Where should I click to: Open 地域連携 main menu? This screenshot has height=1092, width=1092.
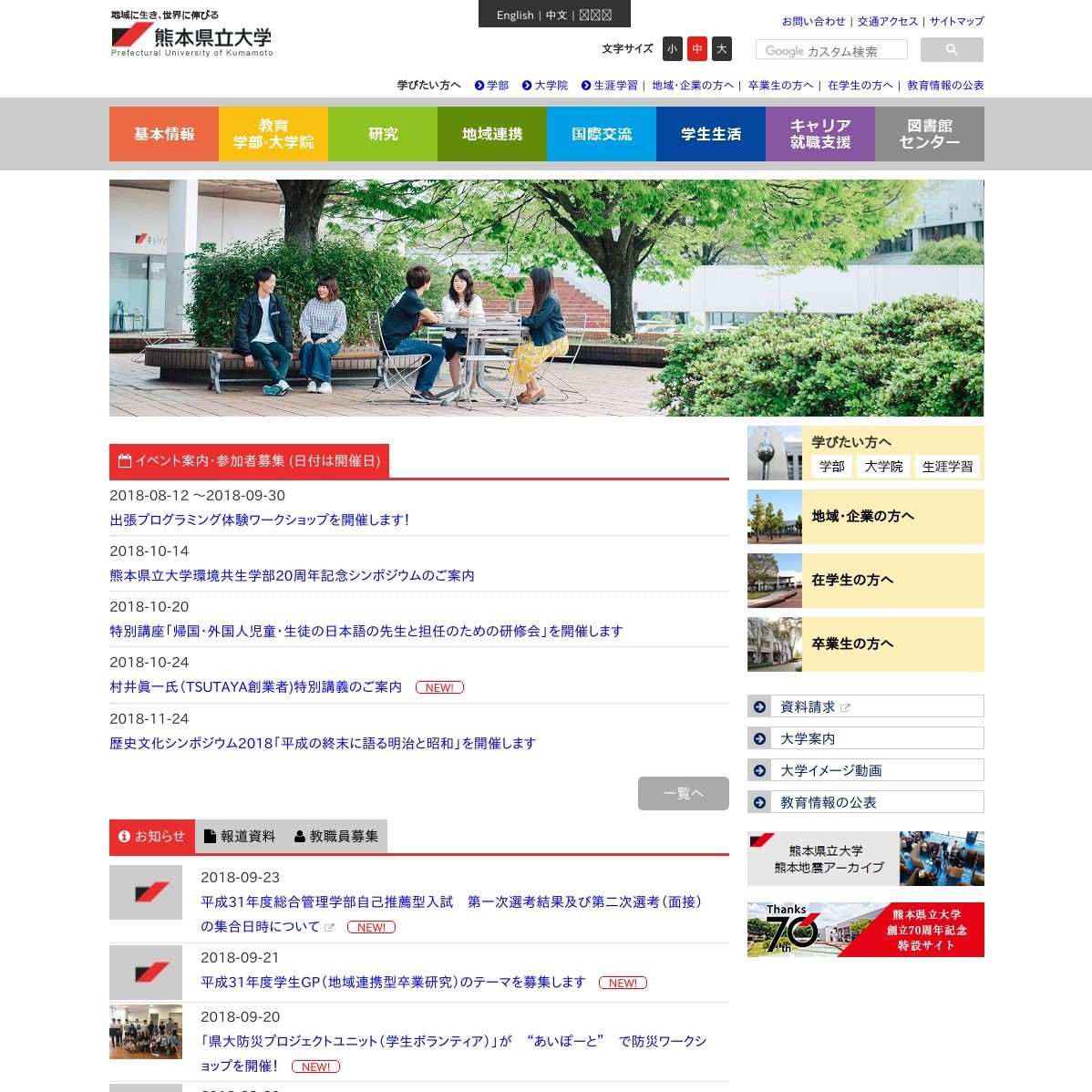(491, 134)
